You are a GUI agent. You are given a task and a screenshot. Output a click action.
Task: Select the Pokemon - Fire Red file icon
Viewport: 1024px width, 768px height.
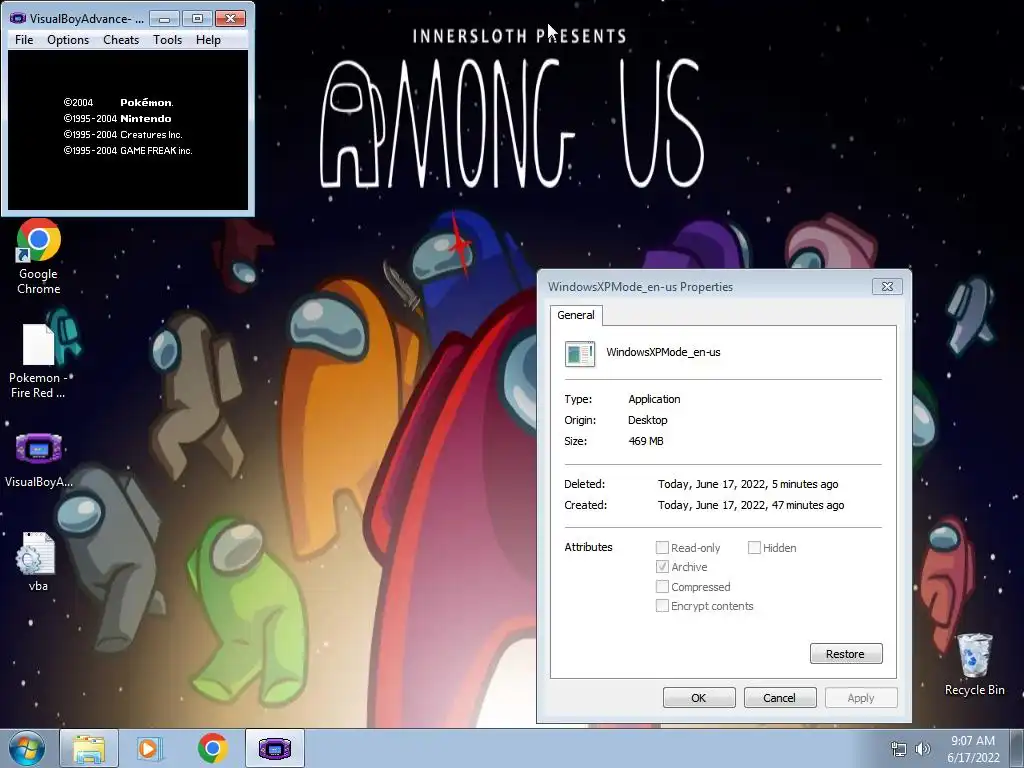click(x=38, y=361)
